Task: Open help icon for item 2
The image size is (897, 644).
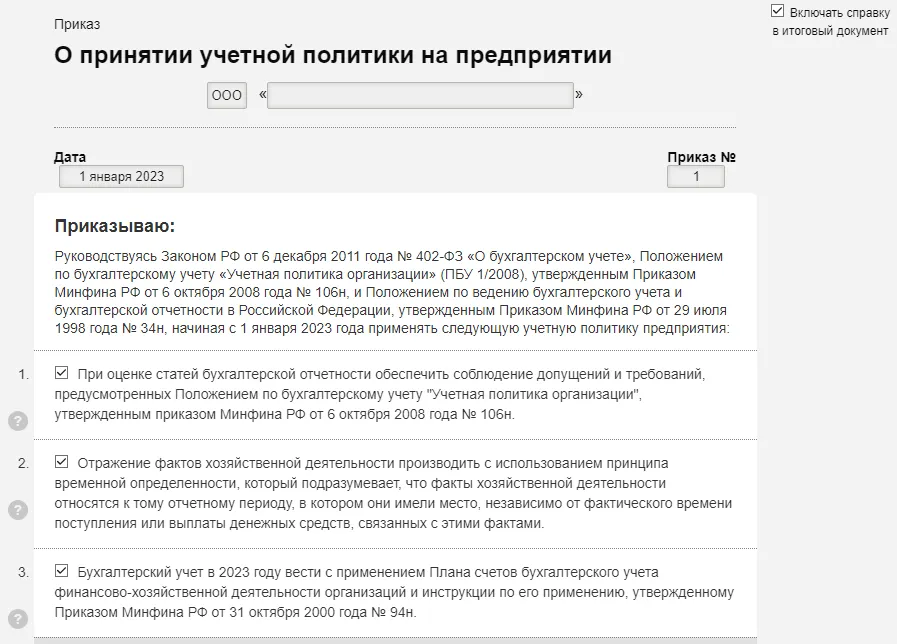Action: (18, 510)
